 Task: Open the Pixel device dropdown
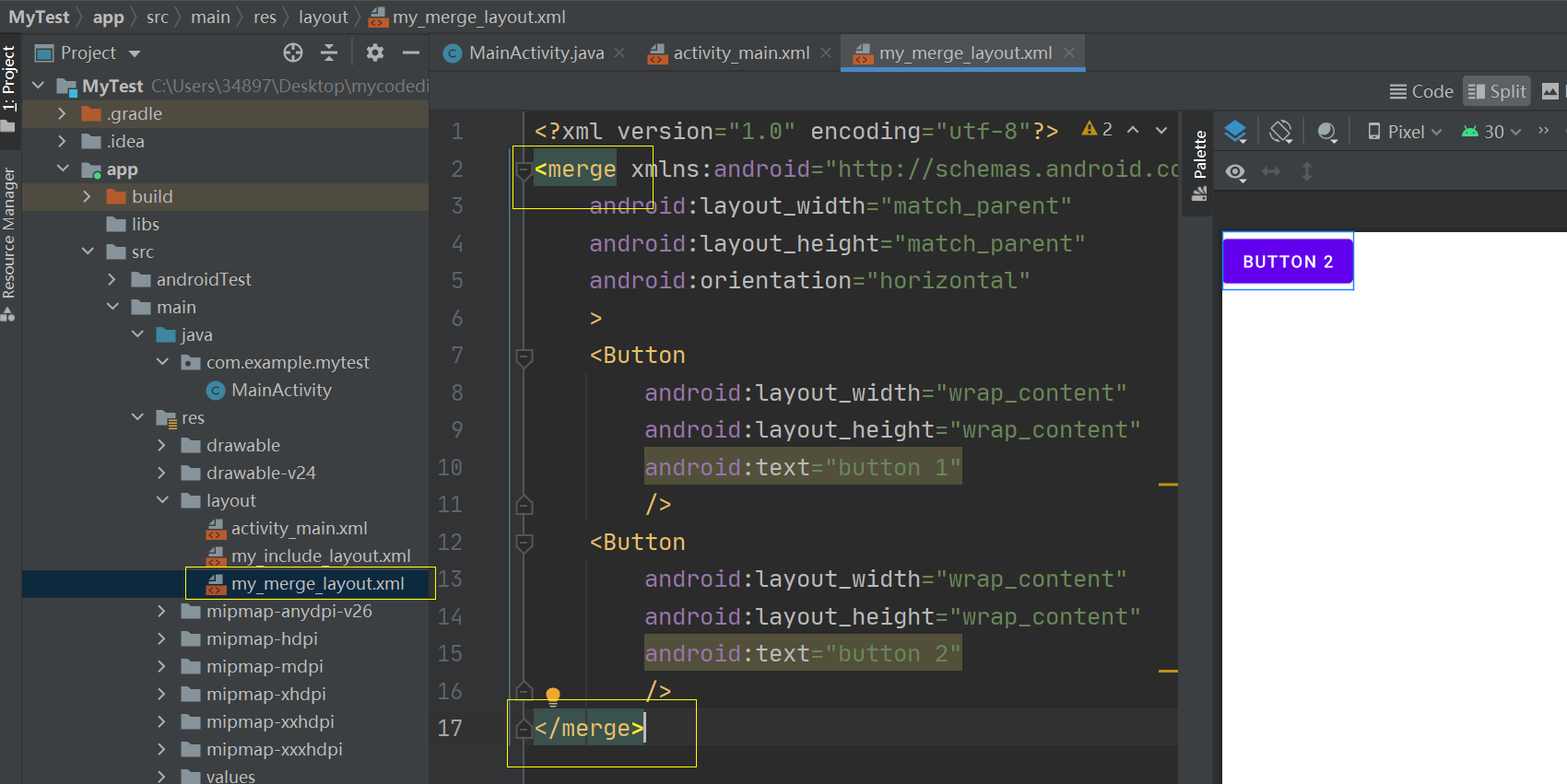pos(1405,132)
